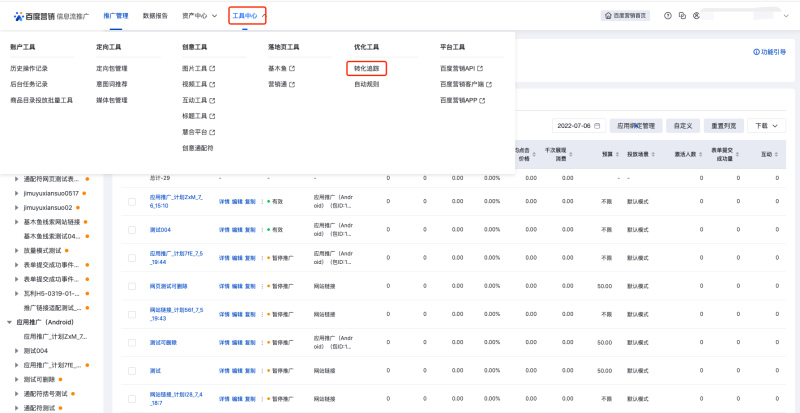
Task: Open the calendar icon in the date field
Action: click(597, 126)
